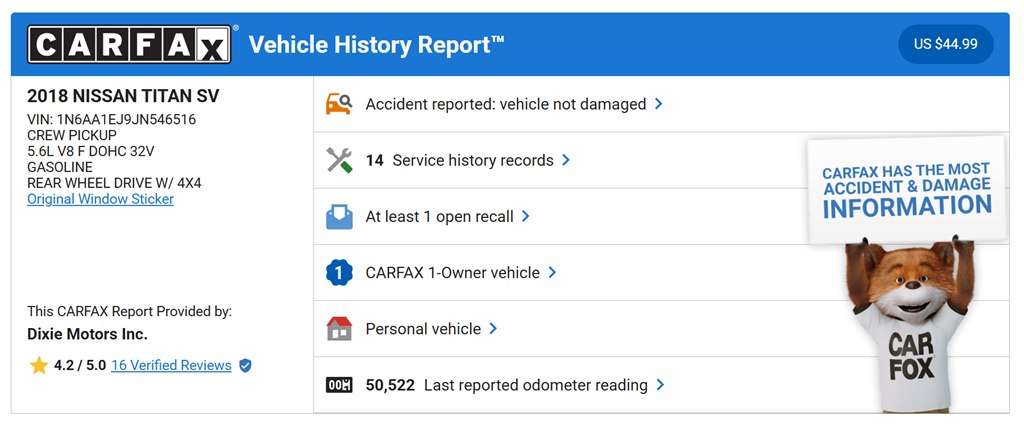Click the gold star rating icon
This screenshot has height=424, width=1024.
39,366
